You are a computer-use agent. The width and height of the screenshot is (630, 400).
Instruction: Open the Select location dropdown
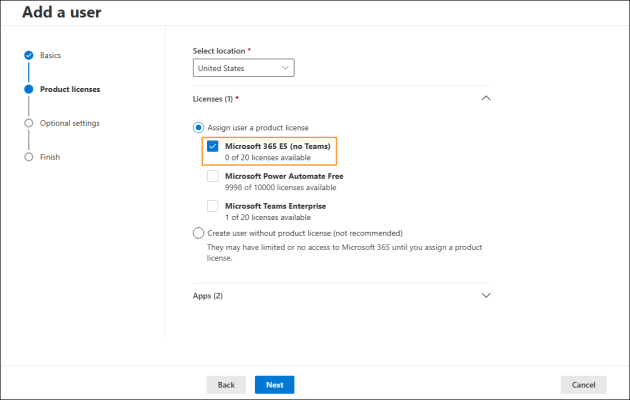tap(243, 68)
